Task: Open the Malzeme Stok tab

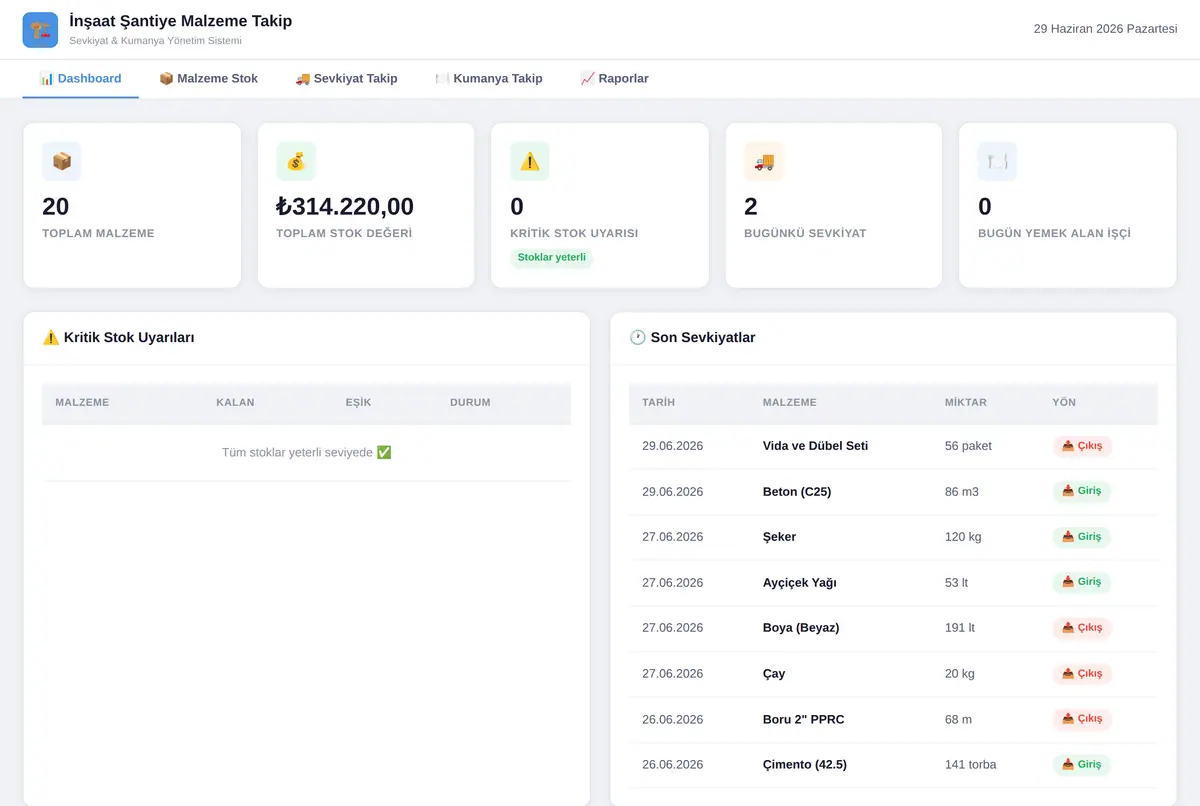Action: (x=208, y=78)
